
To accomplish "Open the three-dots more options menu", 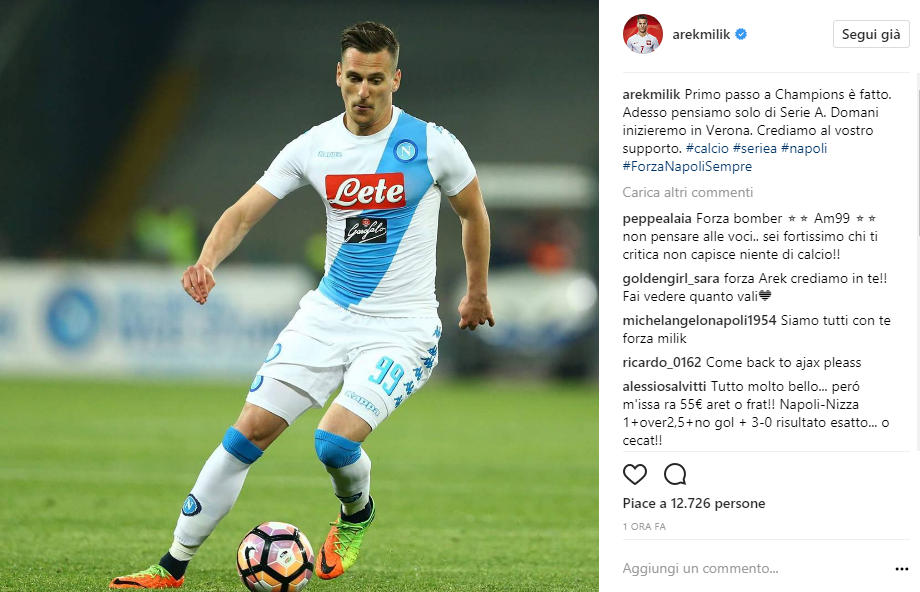I will pos(902,569).
